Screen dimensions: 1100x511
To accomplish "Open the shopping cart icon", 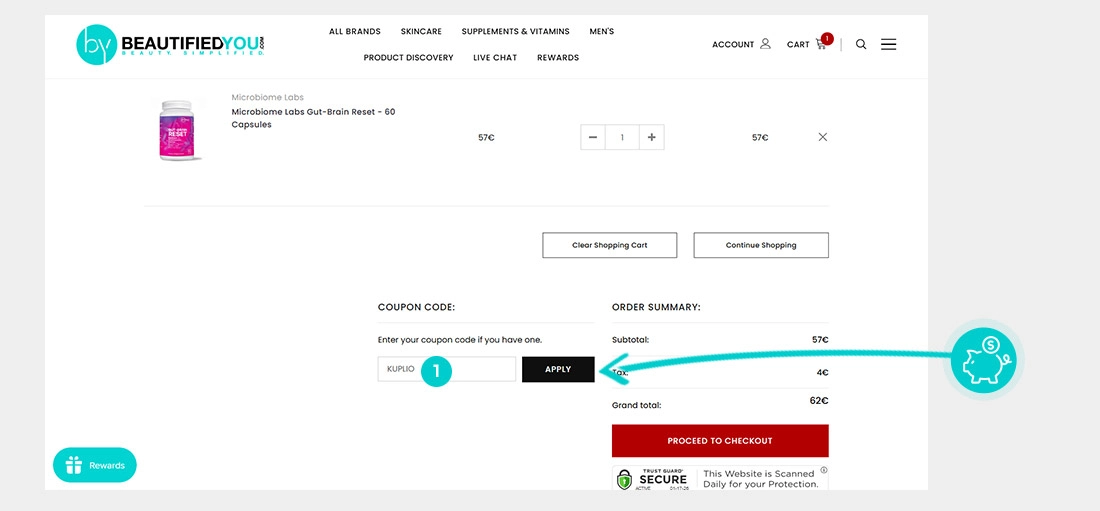I will (821, 44).
